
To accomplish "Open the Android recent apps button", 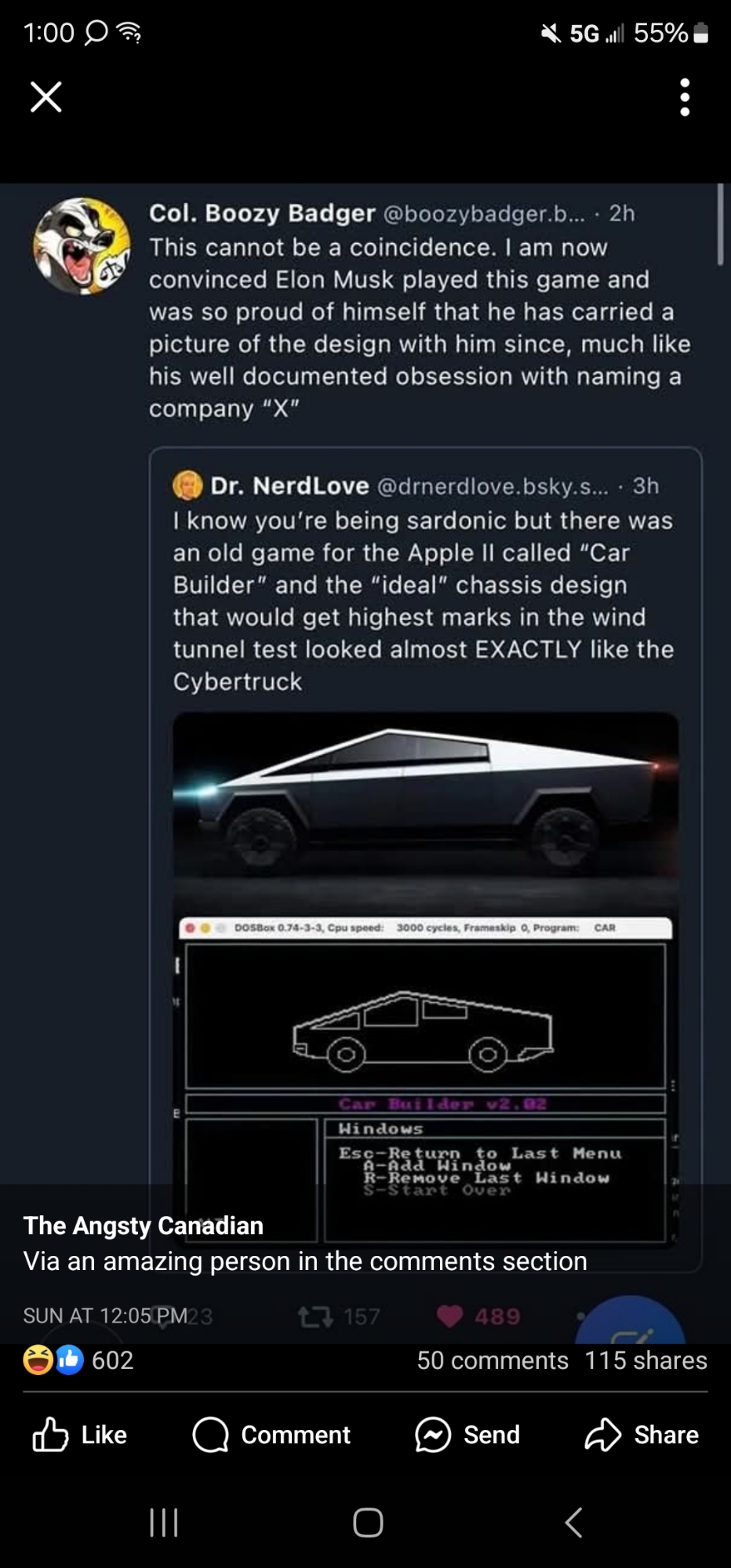I will (x=164, y=1523).
